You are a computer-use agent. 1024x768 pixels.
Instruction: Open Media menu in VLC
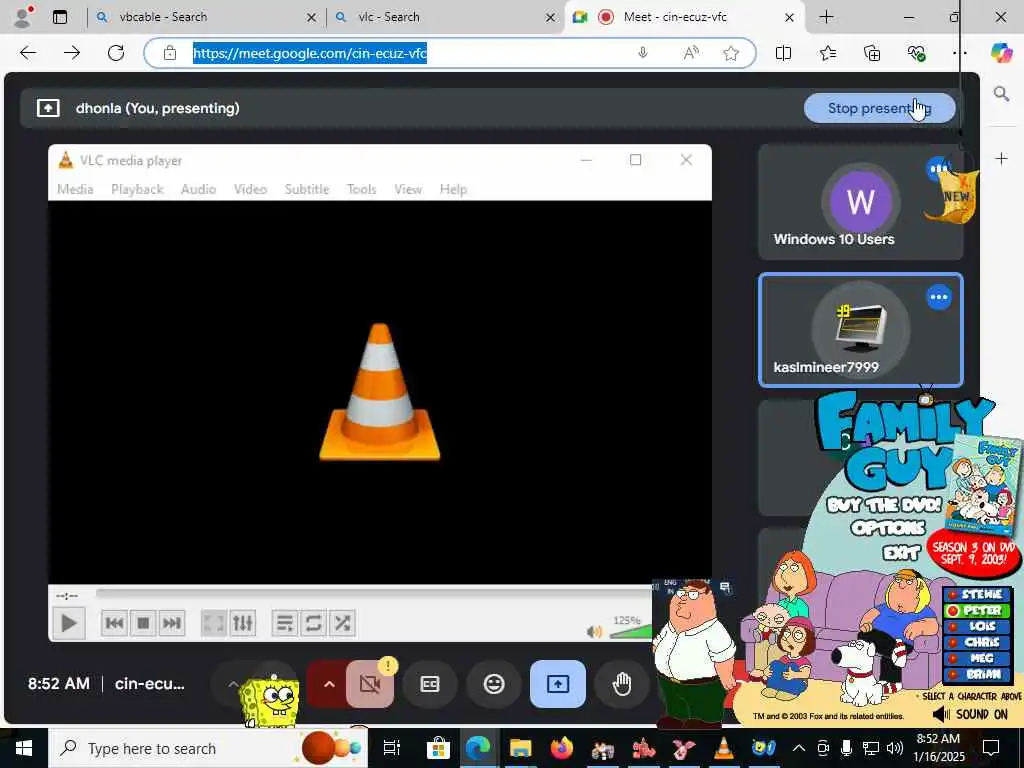point(75,189)
